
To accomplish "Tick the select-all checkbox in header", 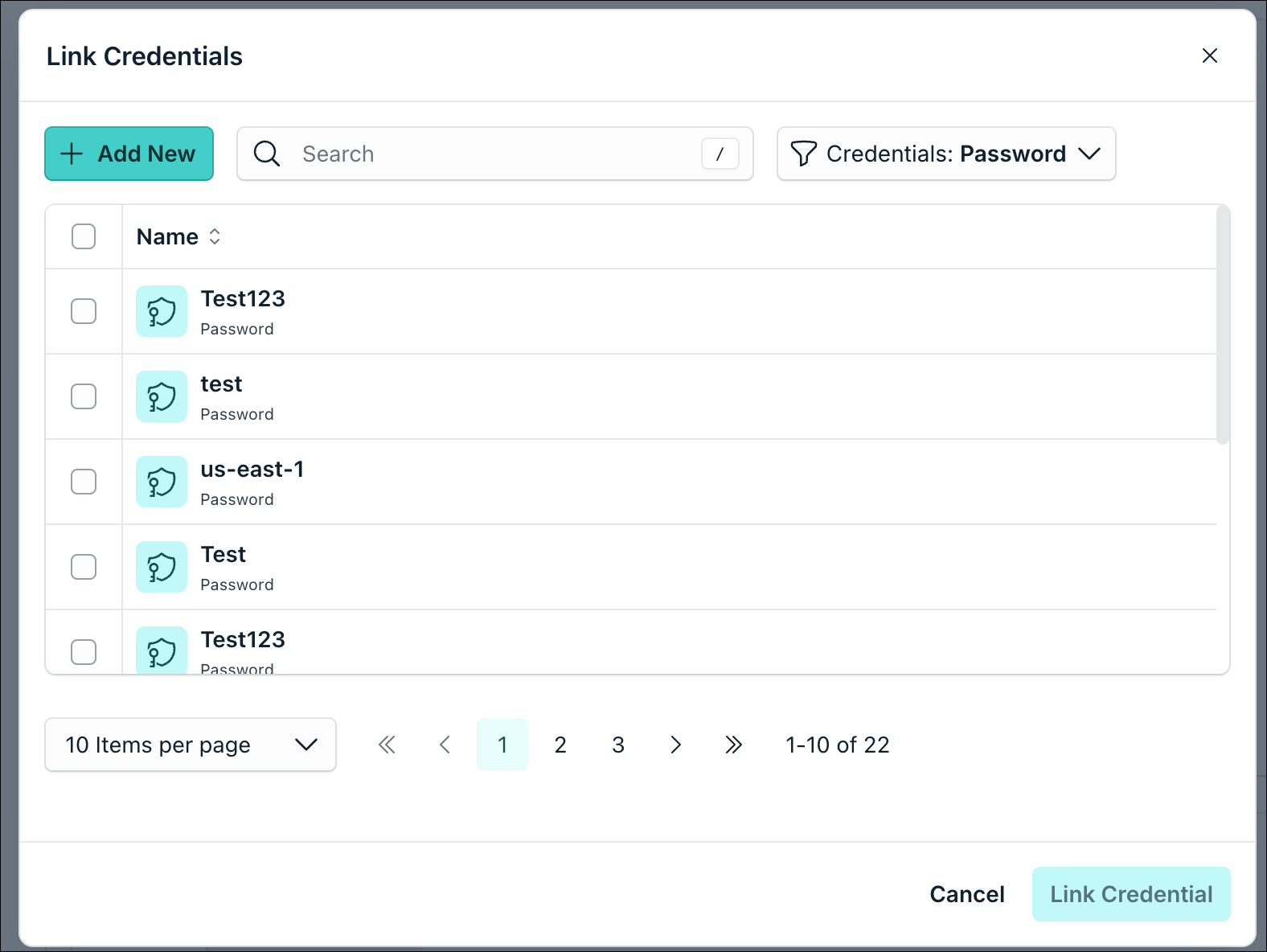I will coord(84,236).
